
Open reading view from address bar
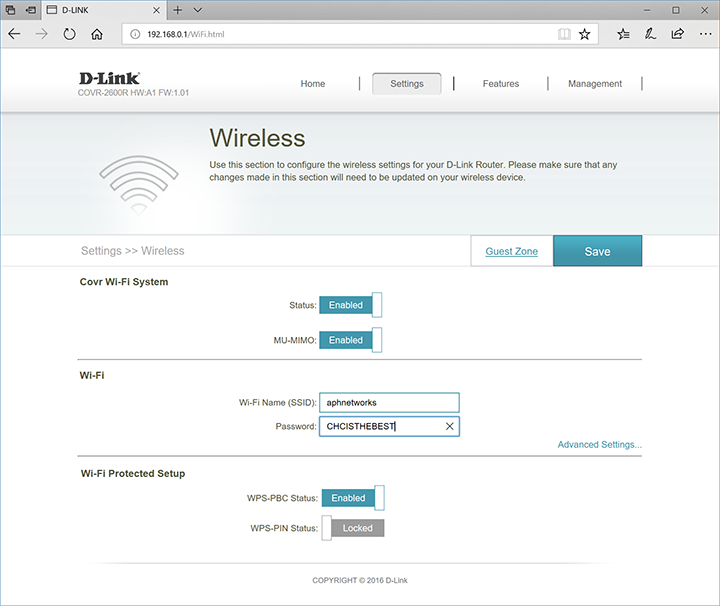tap(564, 33)
